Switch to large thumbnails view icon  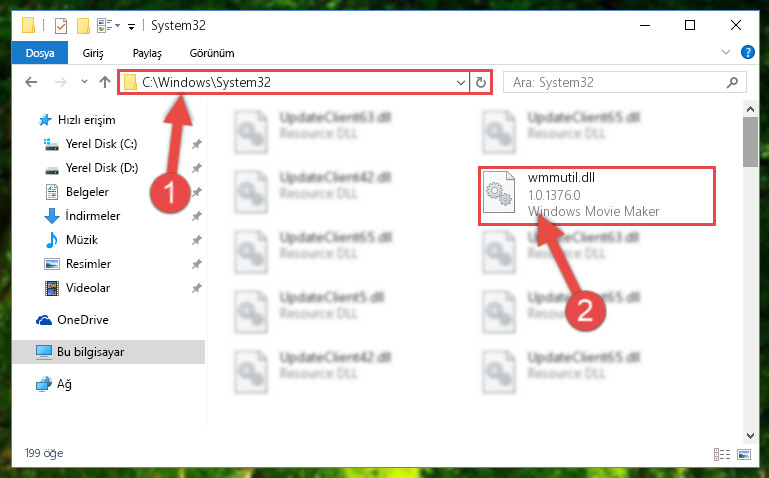(743, 454)
